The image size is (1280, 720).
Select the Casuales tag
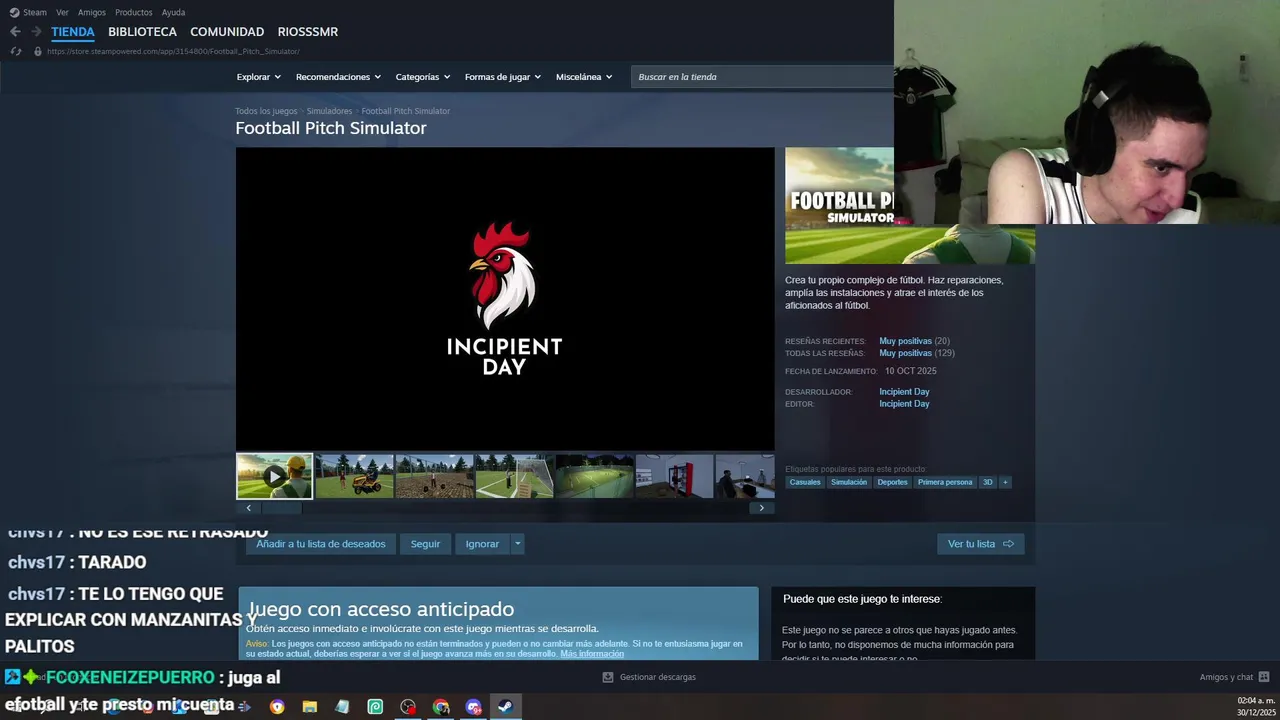coord(805,482)
